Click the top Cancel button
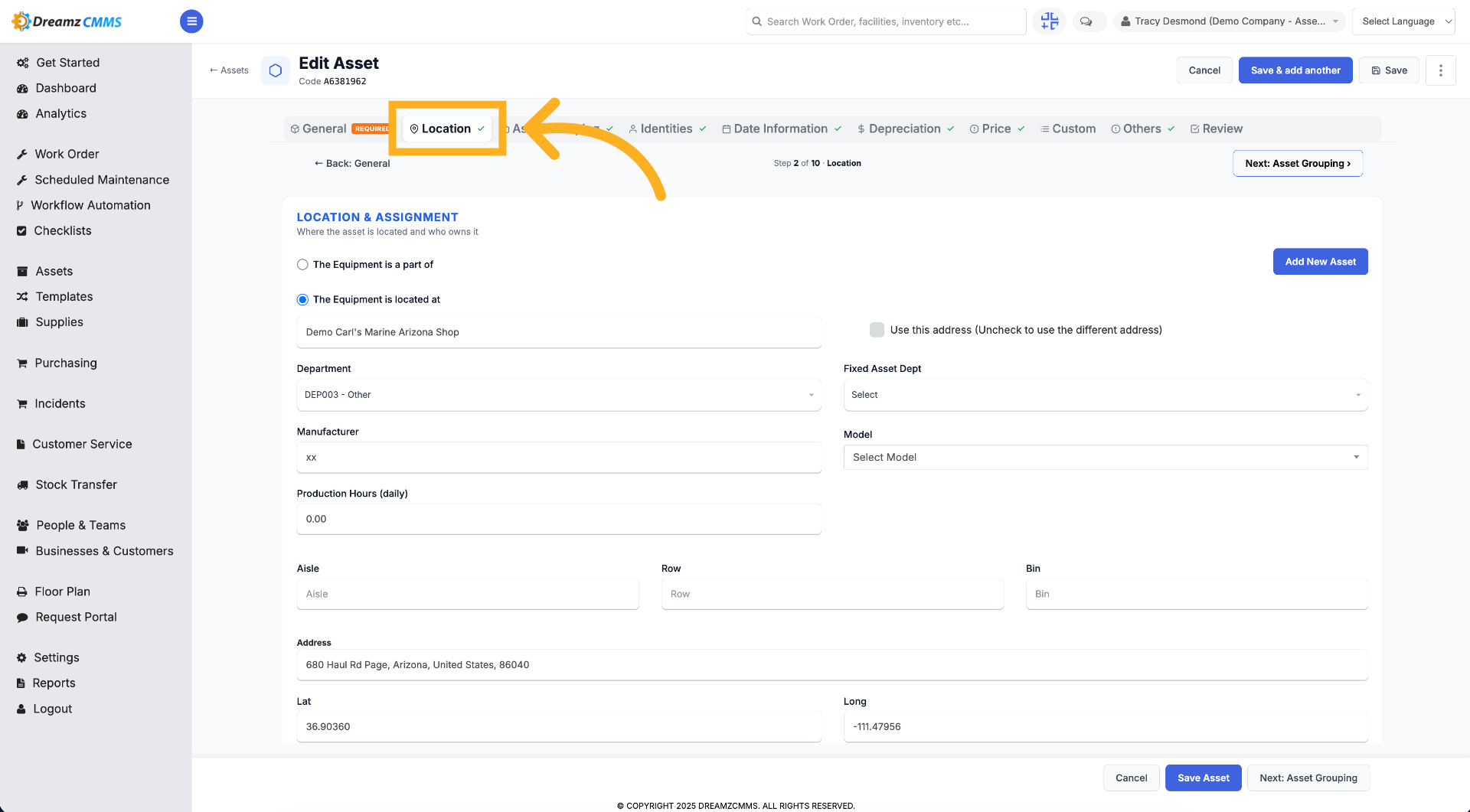The height and width of the screenshot is (812, 1470). 1204,70
